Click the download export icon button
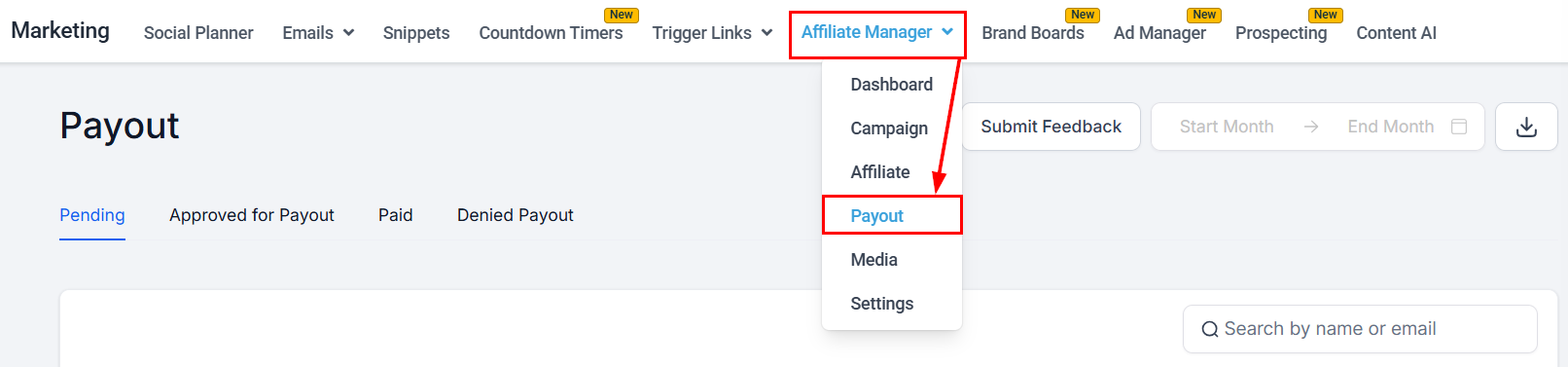1568x367 pixels. 1526,127
